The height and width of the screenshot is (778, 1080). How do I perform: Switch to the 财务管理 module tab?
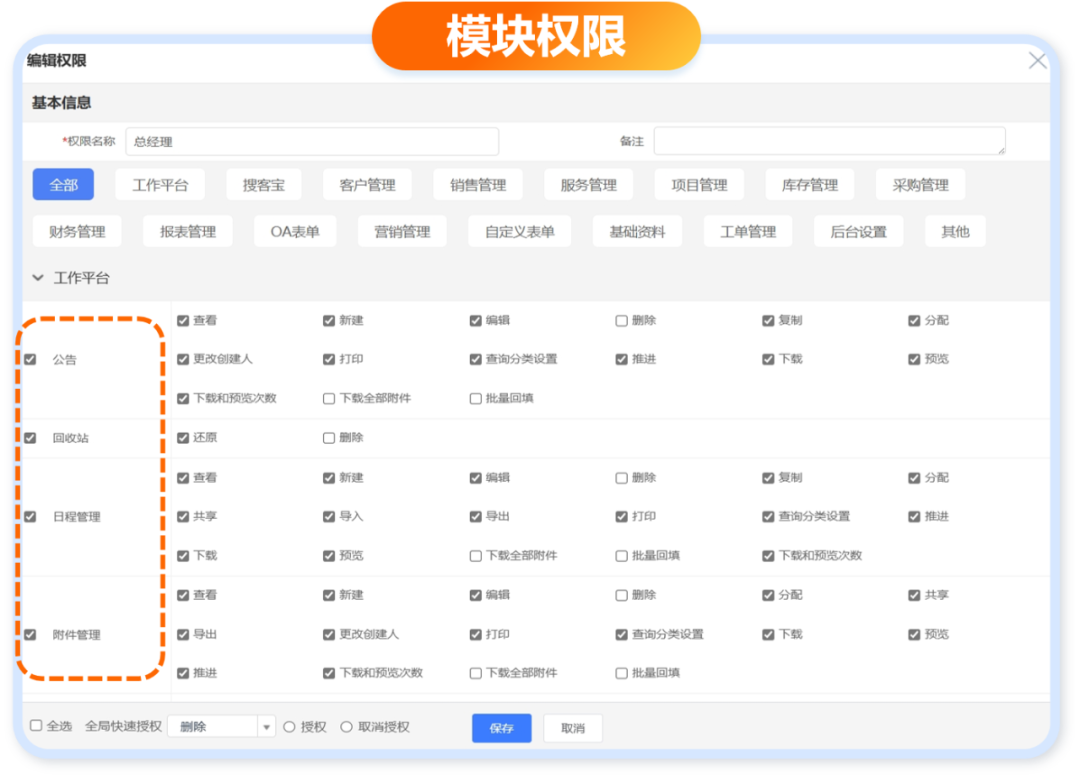[x=77, y=232]
